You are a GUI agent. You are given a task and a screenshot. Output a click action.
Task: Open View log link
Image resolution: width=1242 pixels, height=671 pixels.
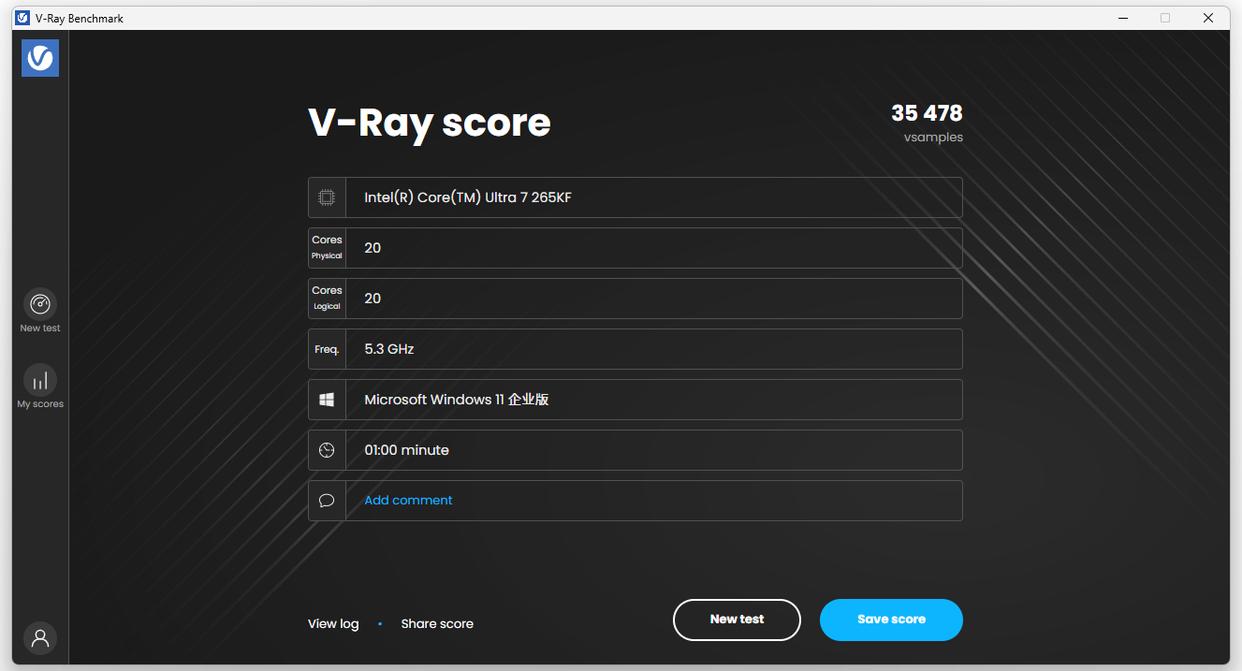tap(333, 624)
